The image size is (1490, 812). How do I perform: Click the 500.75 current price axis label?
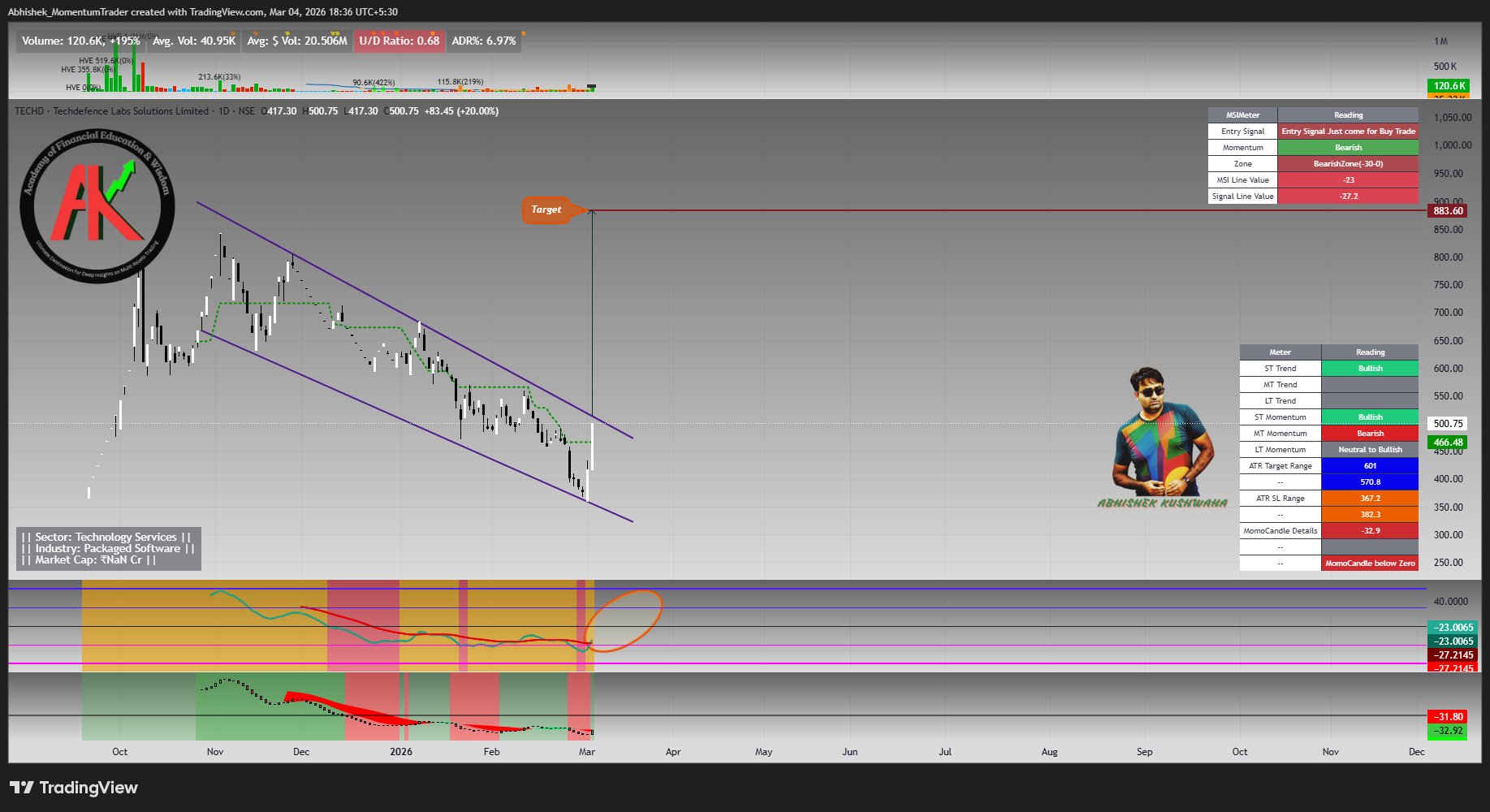click(1448, 423)
